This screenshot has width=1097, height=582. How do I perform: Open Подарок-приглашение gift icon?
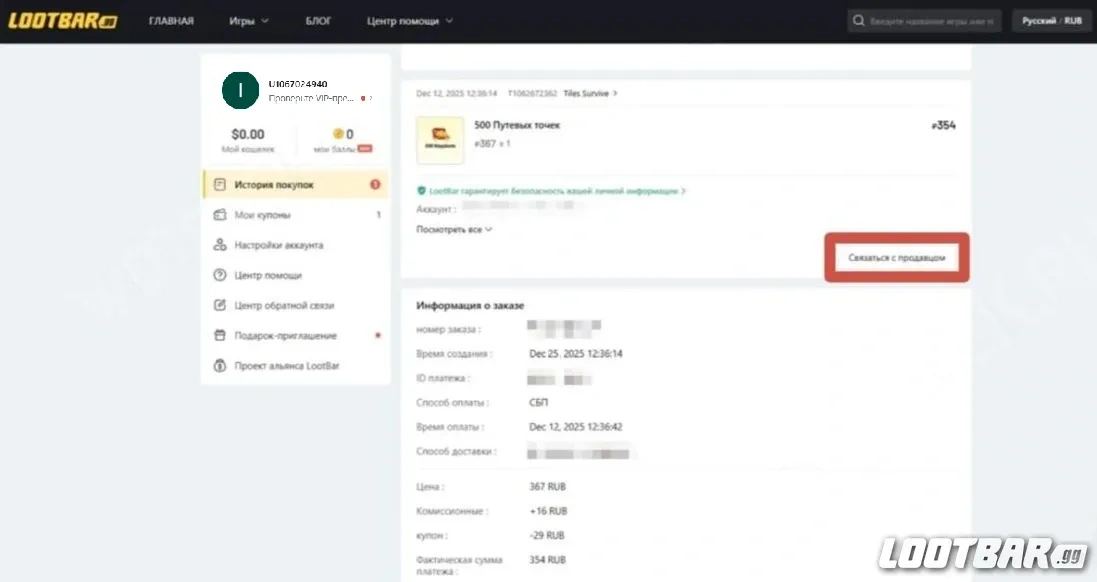[x=220, y=335]
